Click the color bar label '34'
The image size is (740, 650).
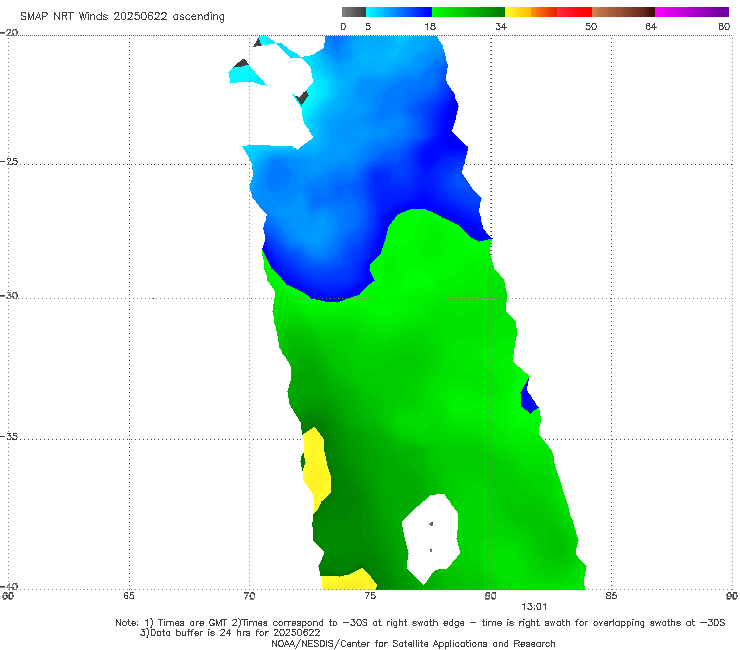click(x=501, y=27)
